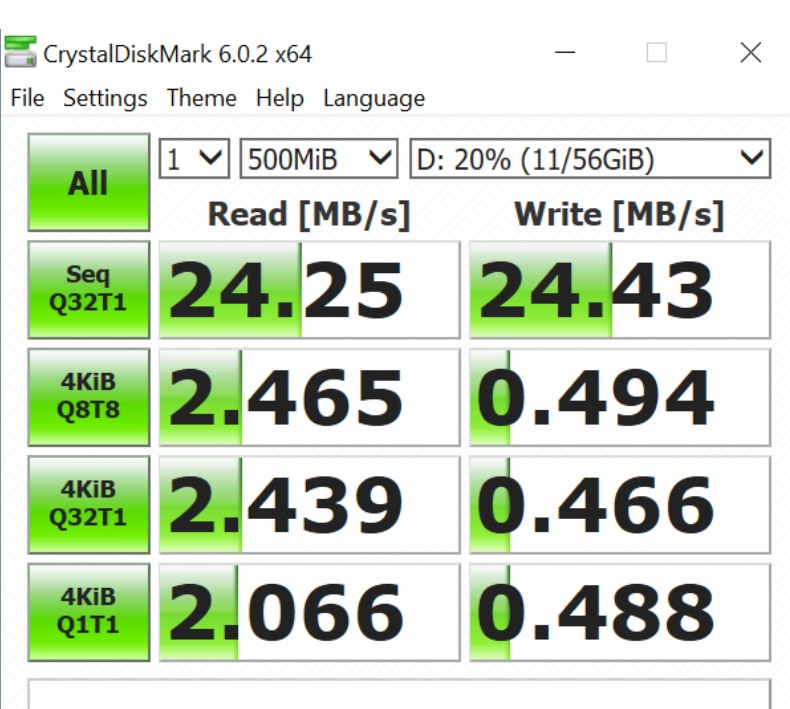Start the 4KiB Q32T1 test
790x709 pixels.
pyautogui.click(x=88, y=504)
